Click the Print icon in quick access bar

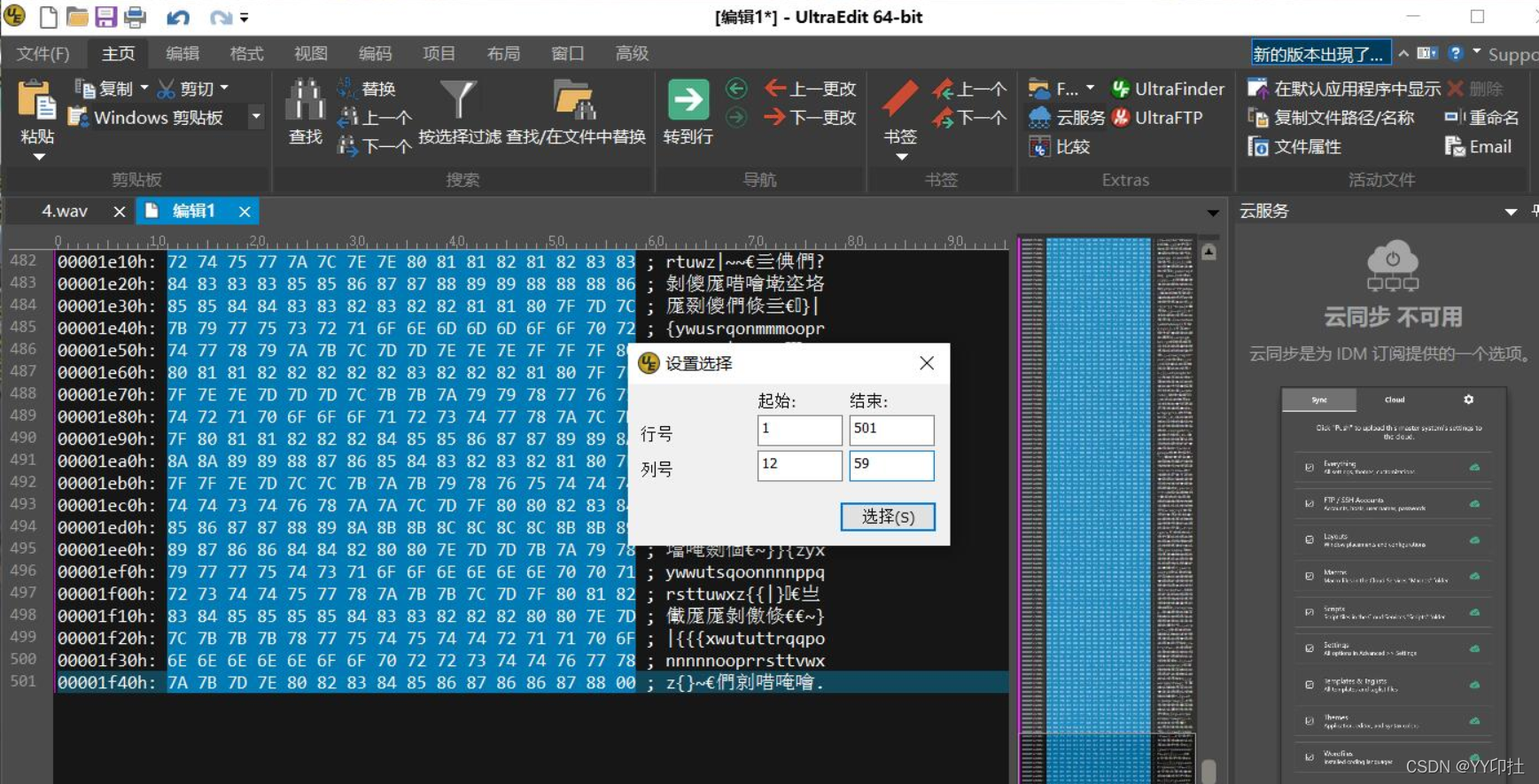tap(135, 17)
